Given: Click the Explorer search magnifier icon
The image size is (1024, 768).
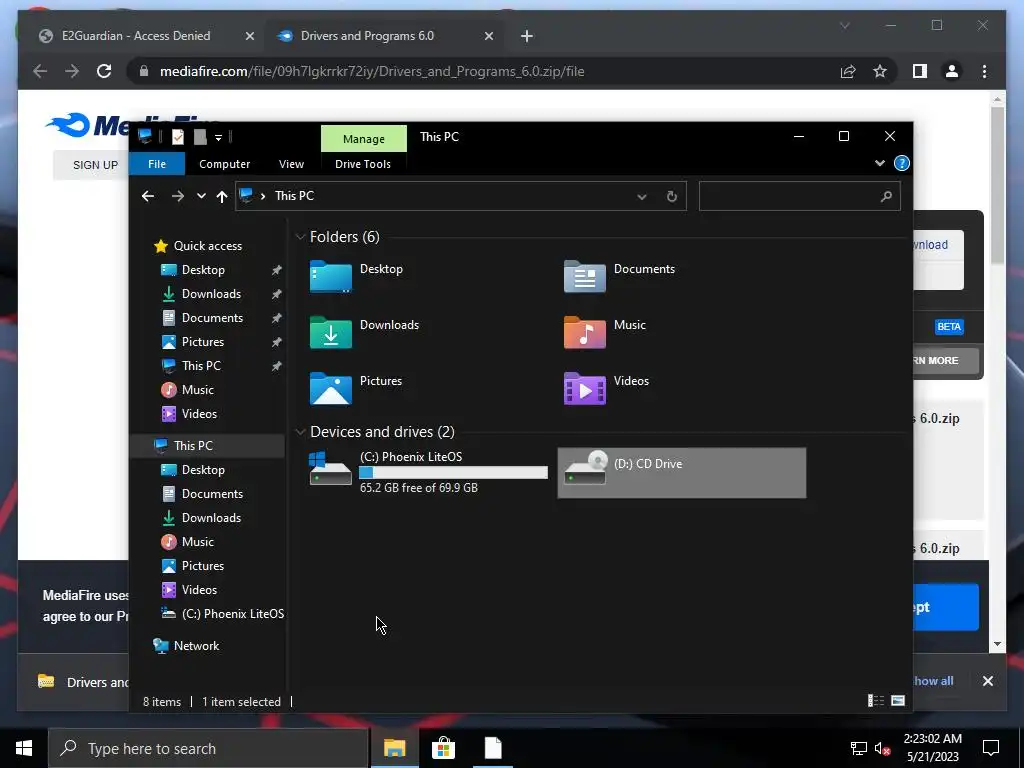Looking at the screenshot, I should tap(886, 196).
